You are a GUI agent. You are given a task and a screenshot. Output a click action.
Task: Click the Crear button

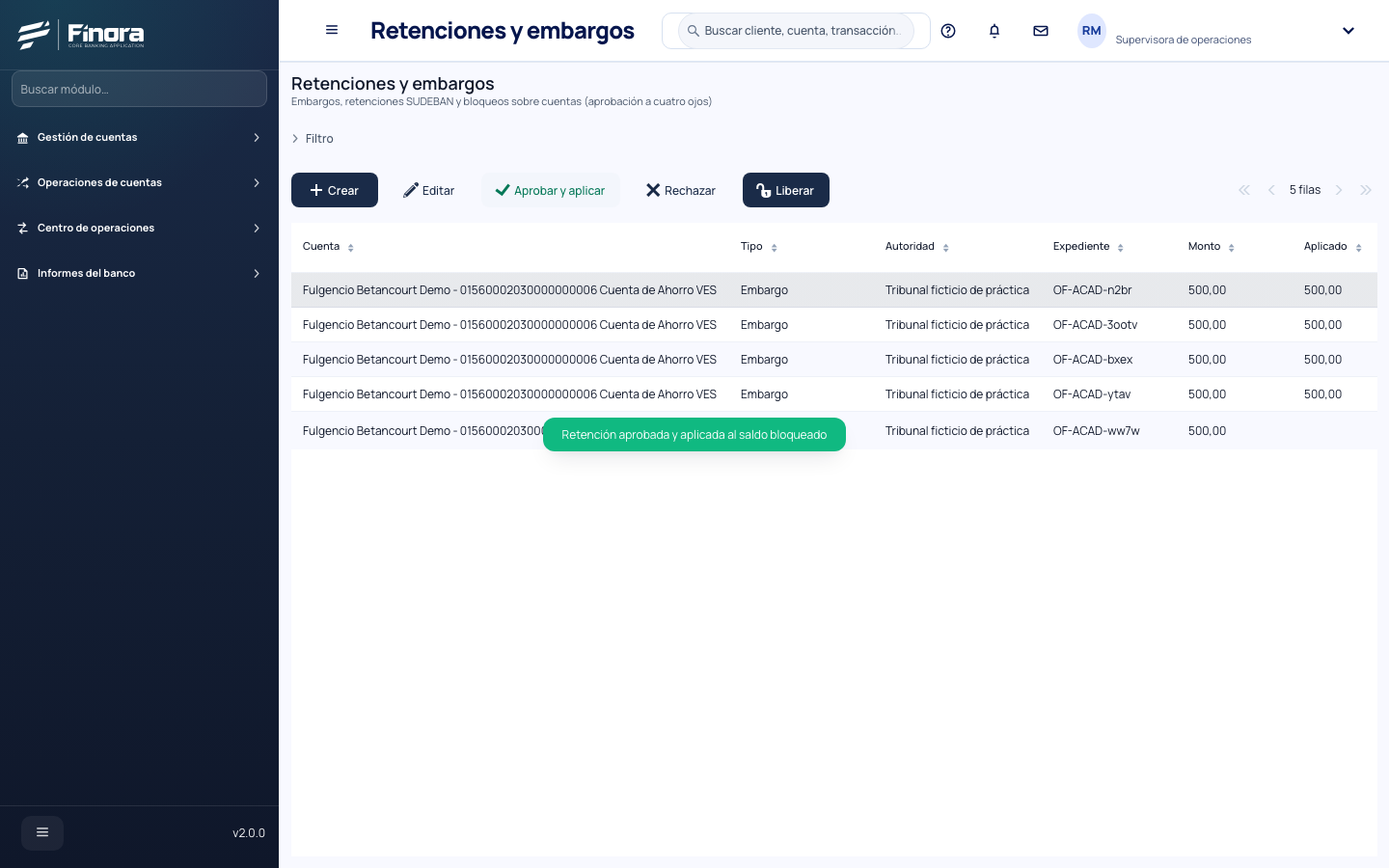(x=335, y=190)
